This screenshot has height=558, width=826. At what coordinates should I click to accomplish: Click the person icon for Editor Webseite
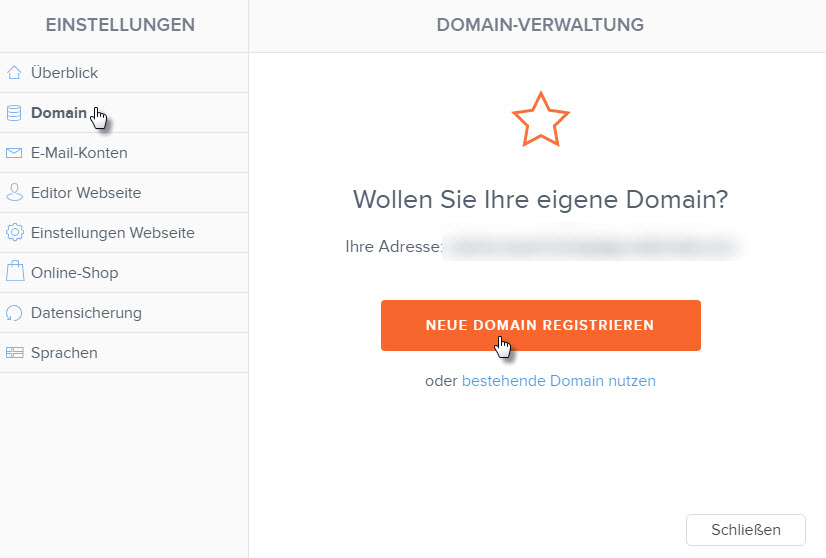pos(14,192)
